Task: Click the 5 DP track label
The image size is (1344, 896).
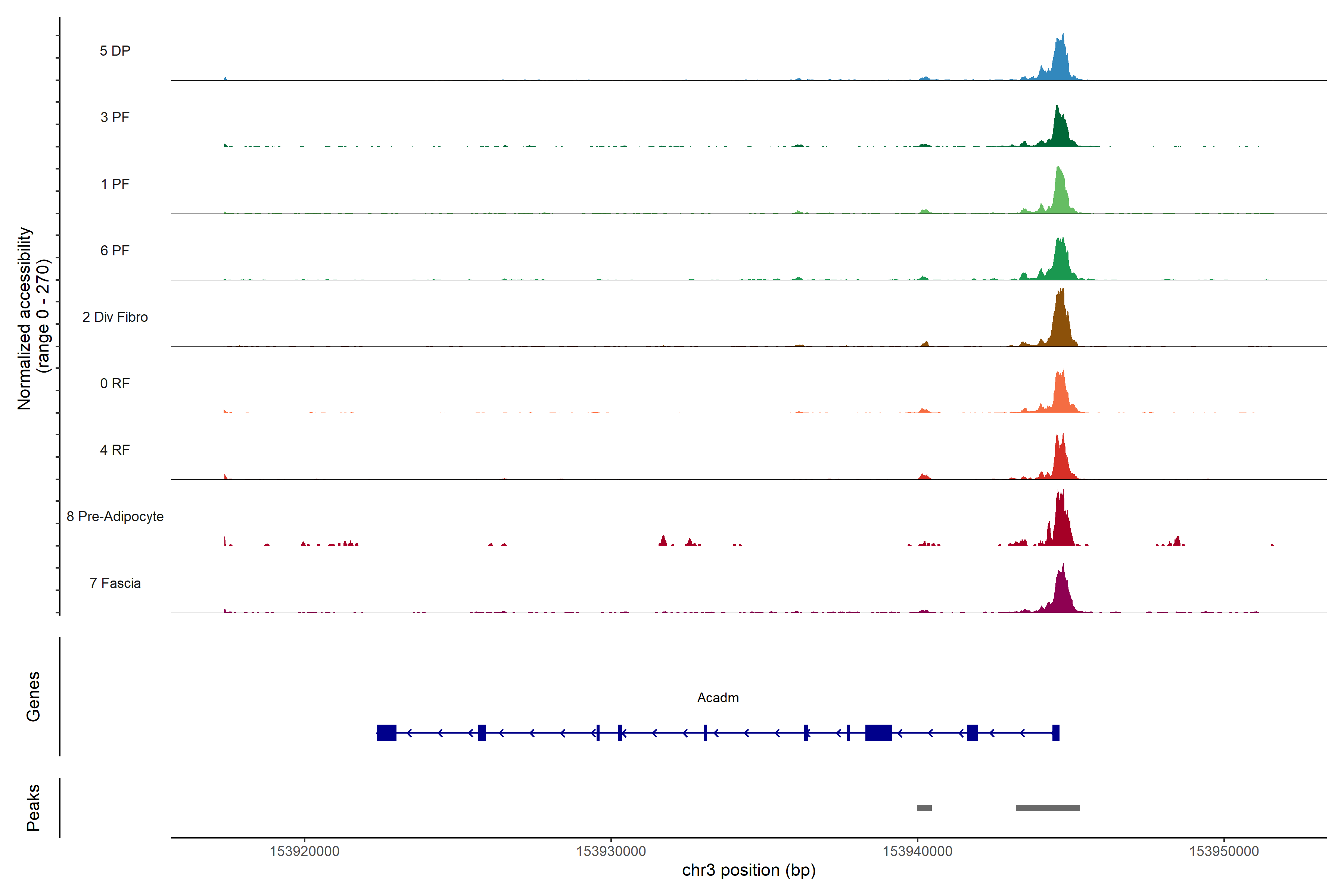Action: tap(115, 51)
